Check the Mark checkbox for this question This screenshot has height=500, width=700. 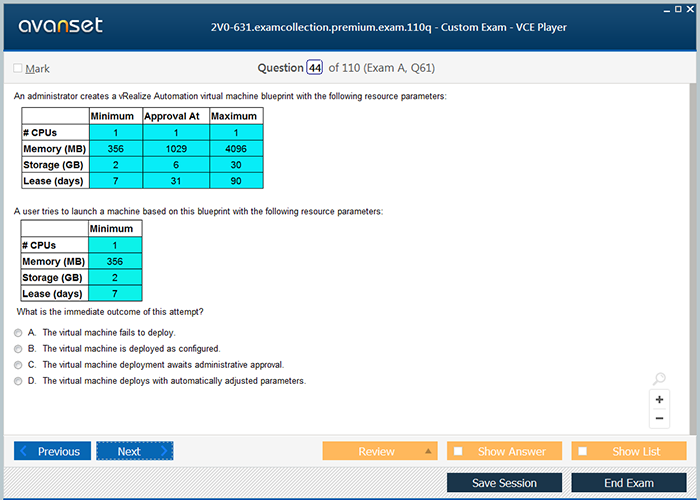click(x=18, y=69)
